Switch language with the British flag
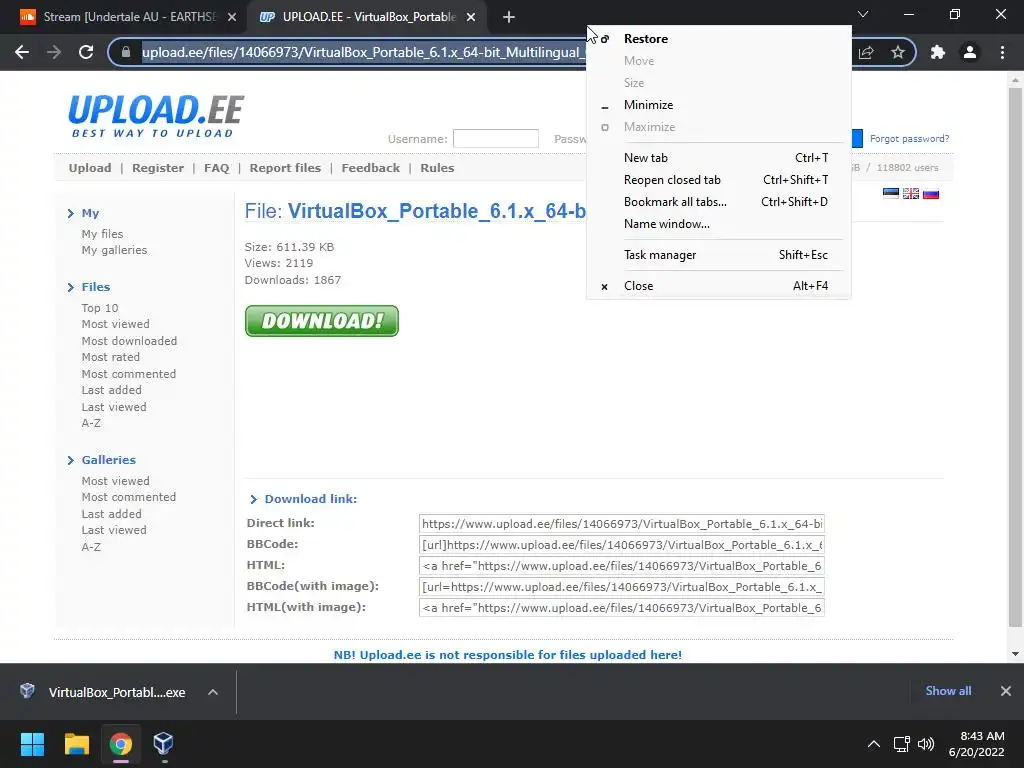Screen dimensions: 1024x768 [911, 193]
